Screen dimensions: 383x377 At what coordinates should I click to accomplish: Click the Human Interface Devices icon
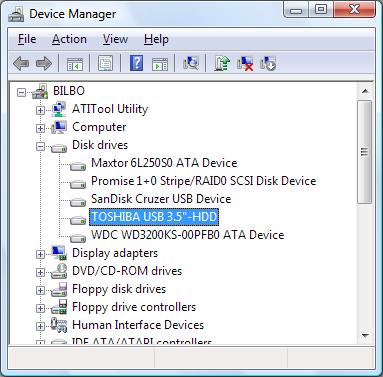[x=59, y=325]
